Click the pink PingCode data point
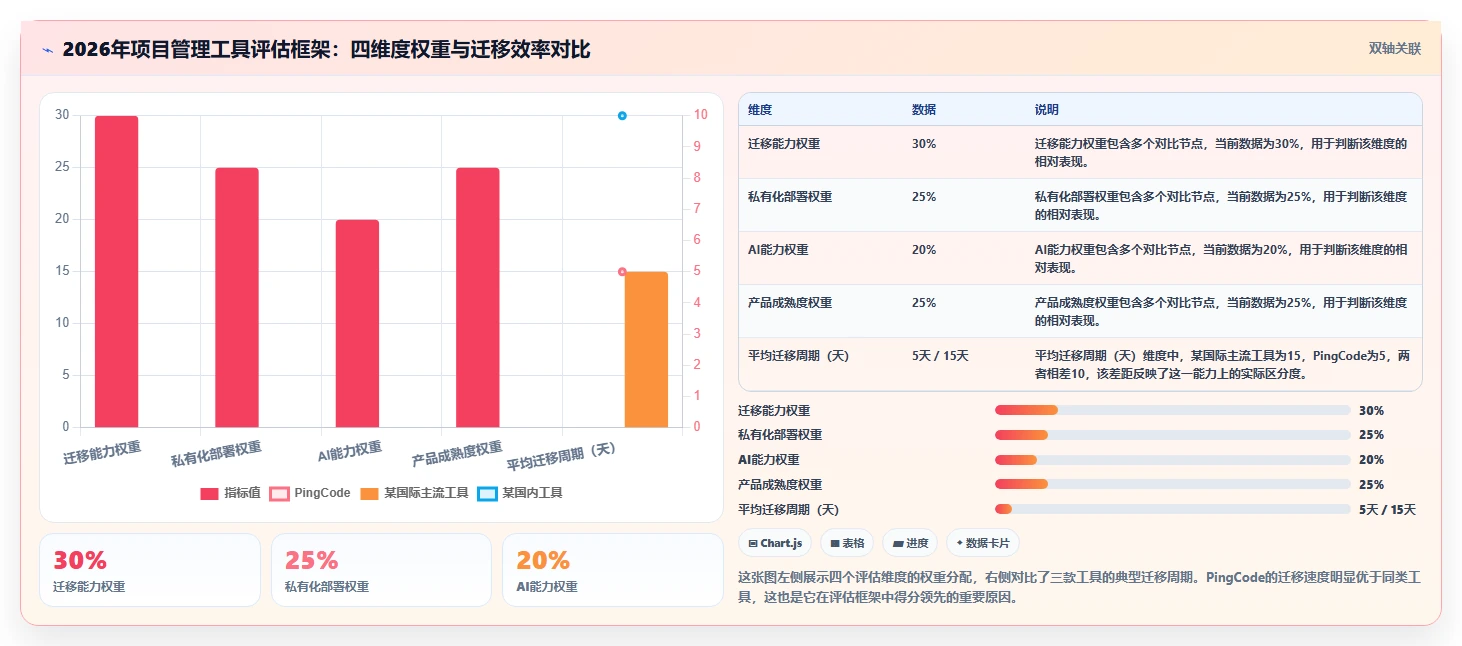The width and height of the screenshot is (1462, 646). pyautogui.click(x=622, y=272)
